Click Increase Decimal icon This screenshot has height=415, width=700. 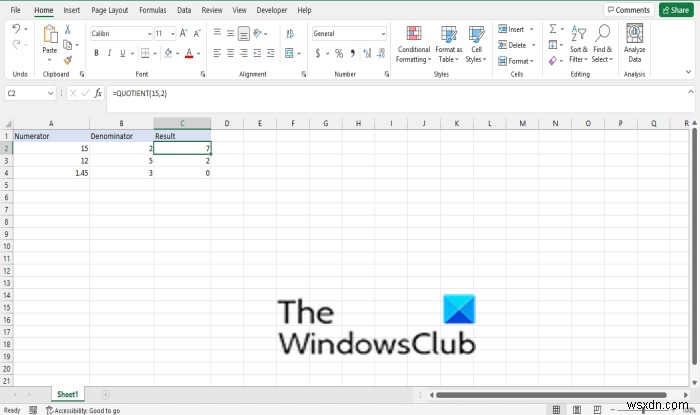[x=367, y=54]
